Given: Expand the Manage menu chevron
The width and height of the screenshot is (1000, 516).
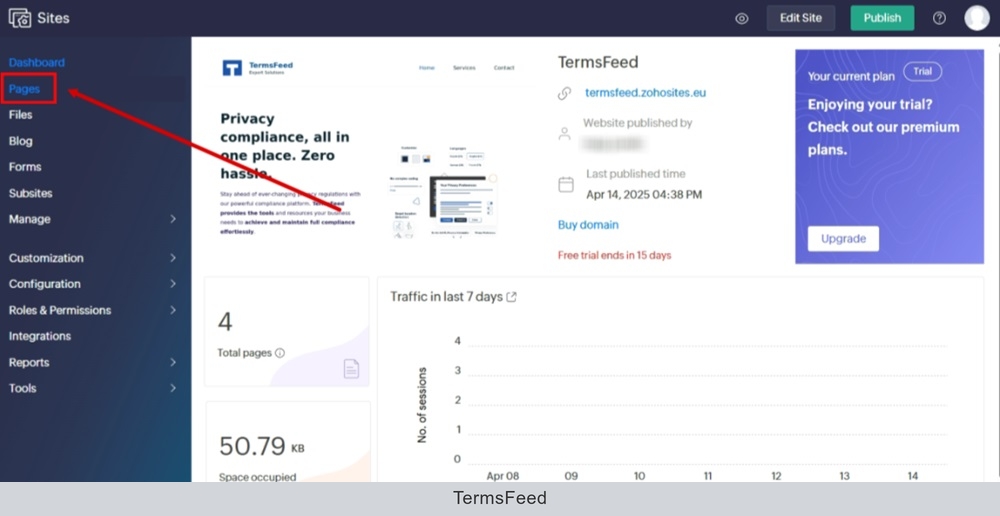Looking at the screenshot, I should click(x=173, y=219).
